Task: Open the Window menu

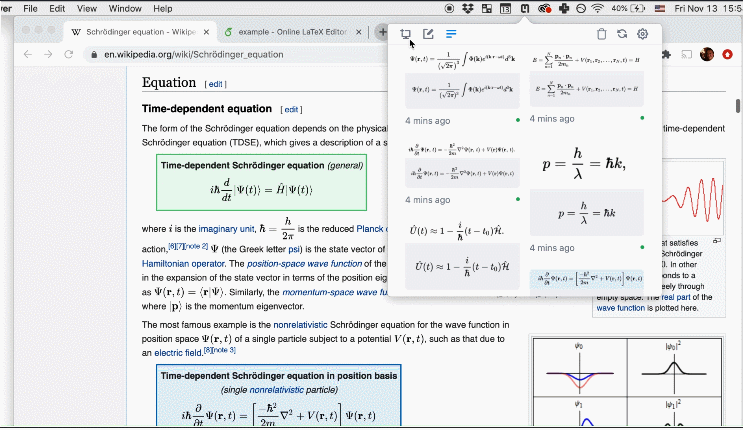Action: (125, 8)
